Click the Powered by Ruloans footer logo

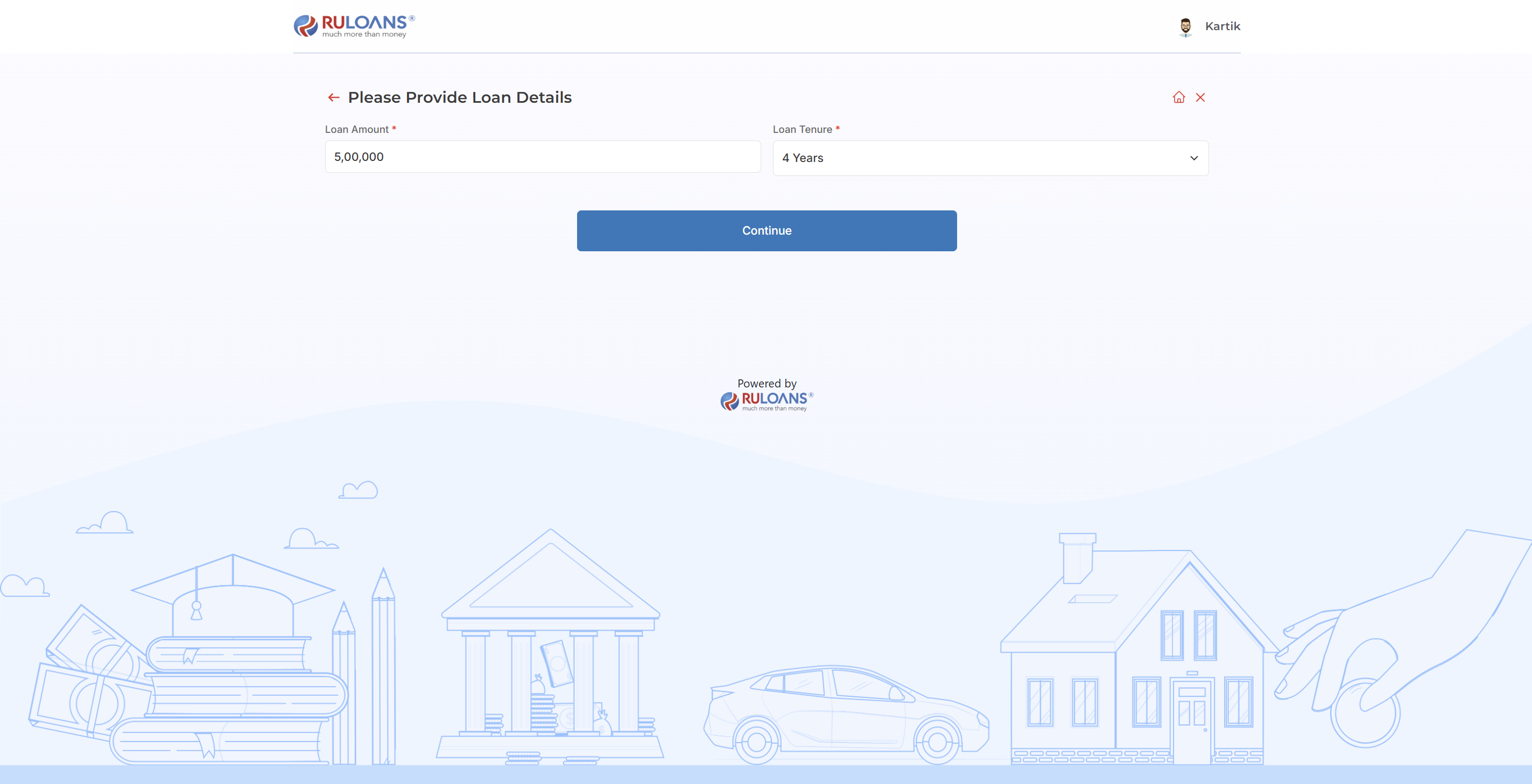(767, 401)
